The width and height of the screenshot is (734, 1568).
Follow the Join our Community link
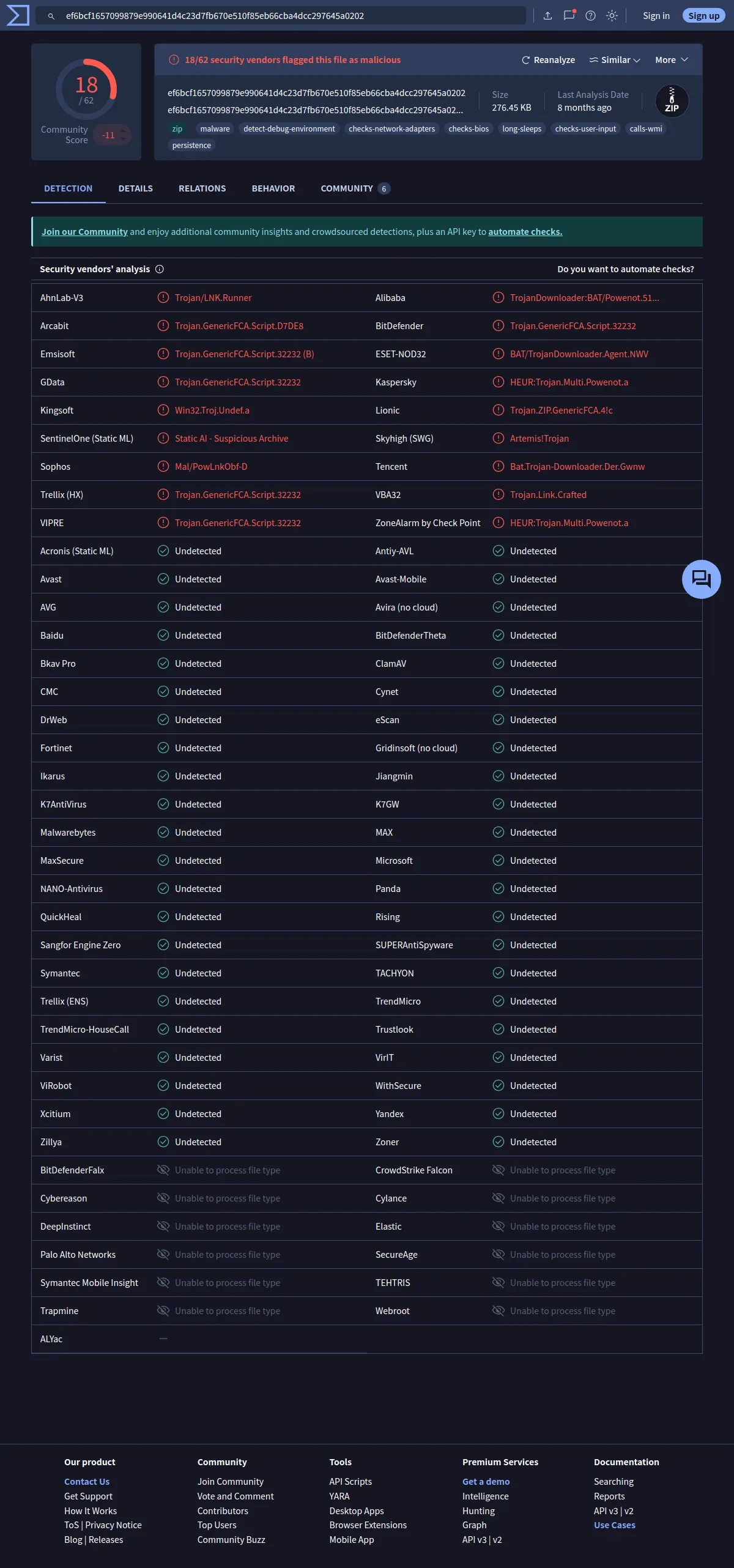pyautogui.click(x=84, y=232)
